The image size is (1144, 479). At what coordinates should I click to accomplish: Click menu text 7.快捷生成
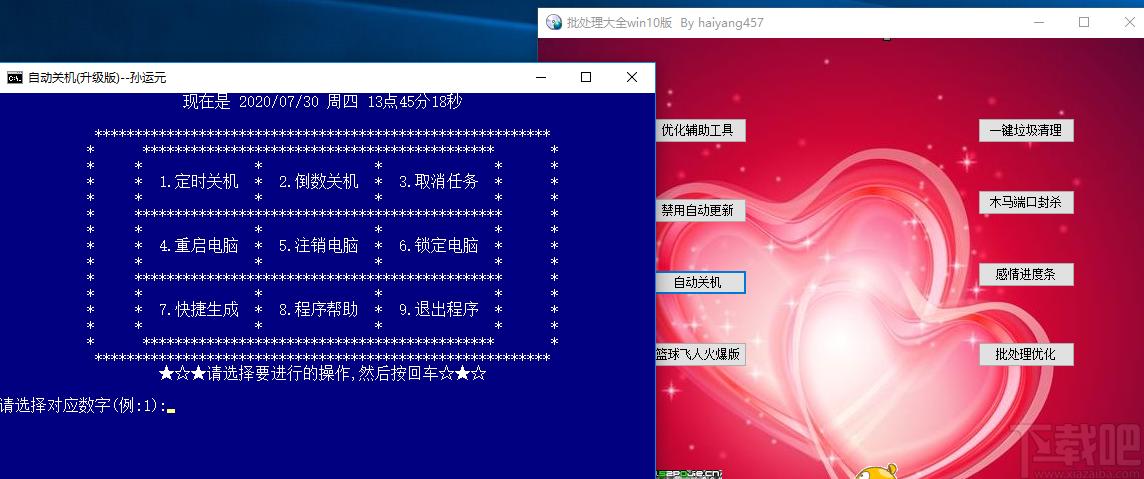tap(199, 309)
